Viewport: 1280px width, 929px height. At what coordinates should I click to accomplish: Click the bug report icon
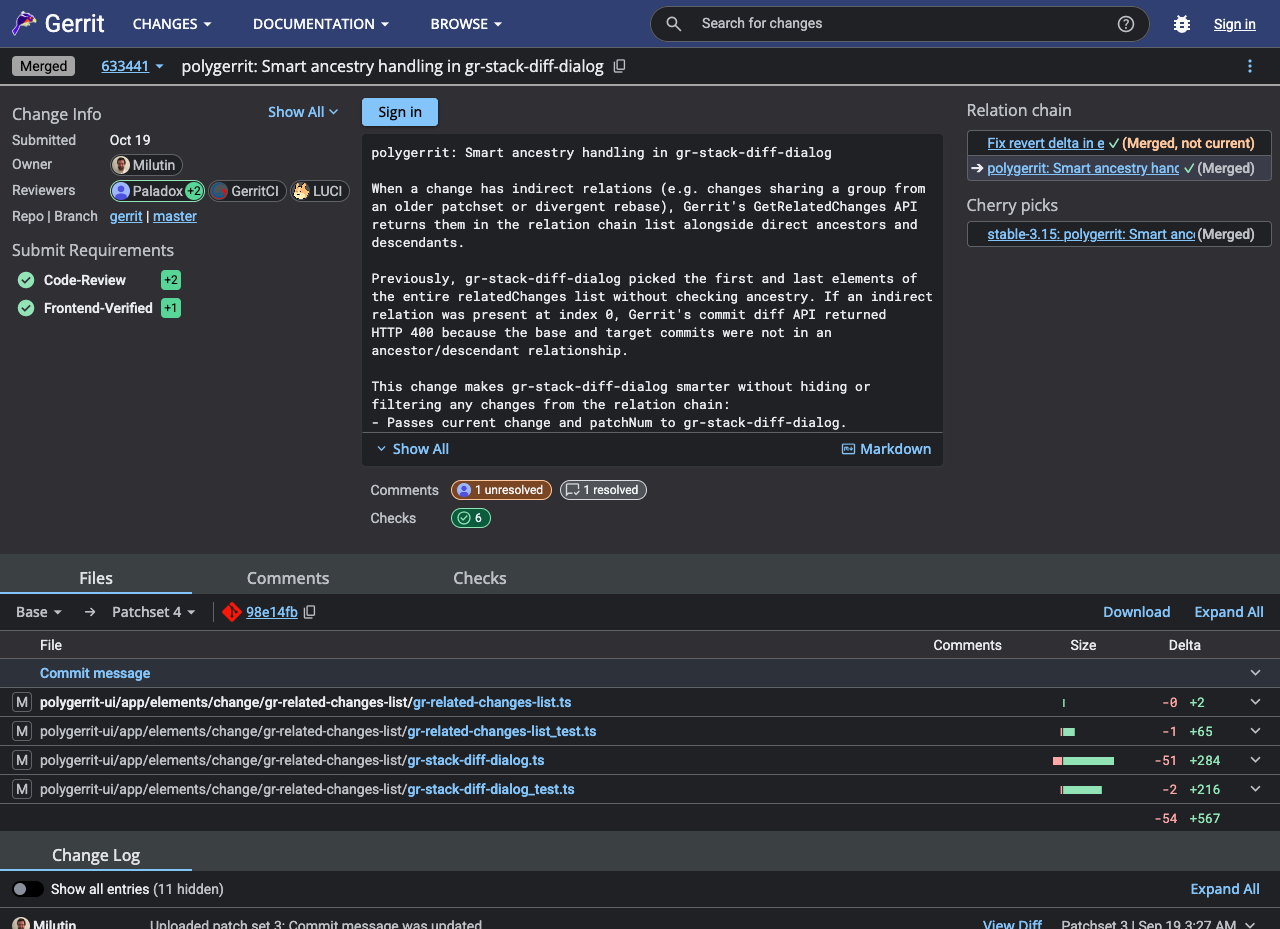1182,24
